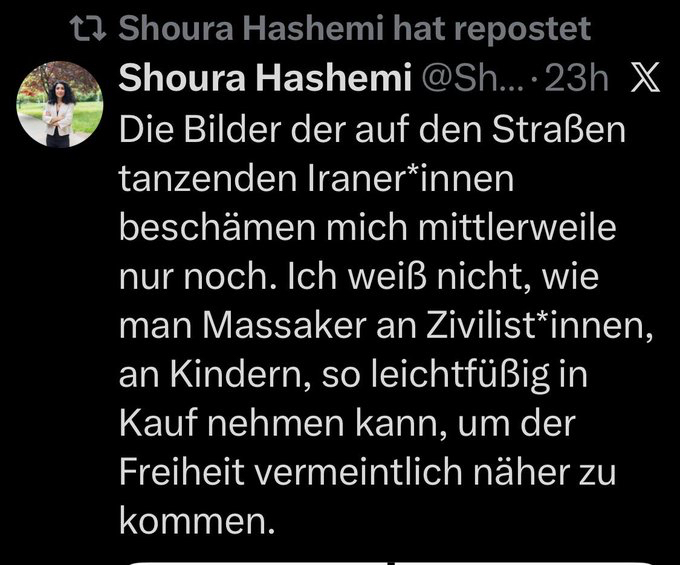Click the word "Zivilist*innen"
The height and width of the screenshot is (565, 680).
[545, 327]
